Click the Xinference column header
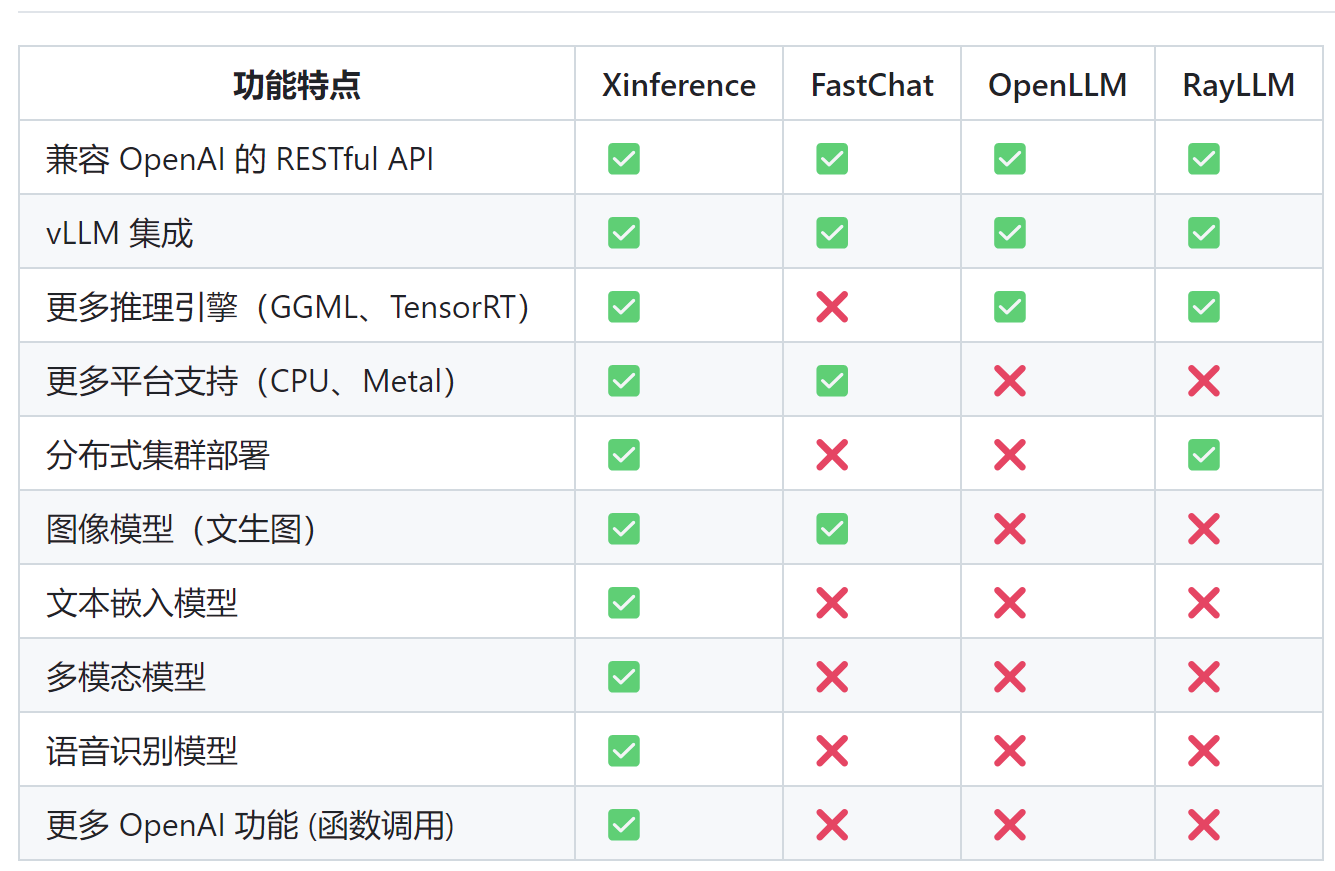This screenshot has width=1335, height=871. tap(679, 85)
